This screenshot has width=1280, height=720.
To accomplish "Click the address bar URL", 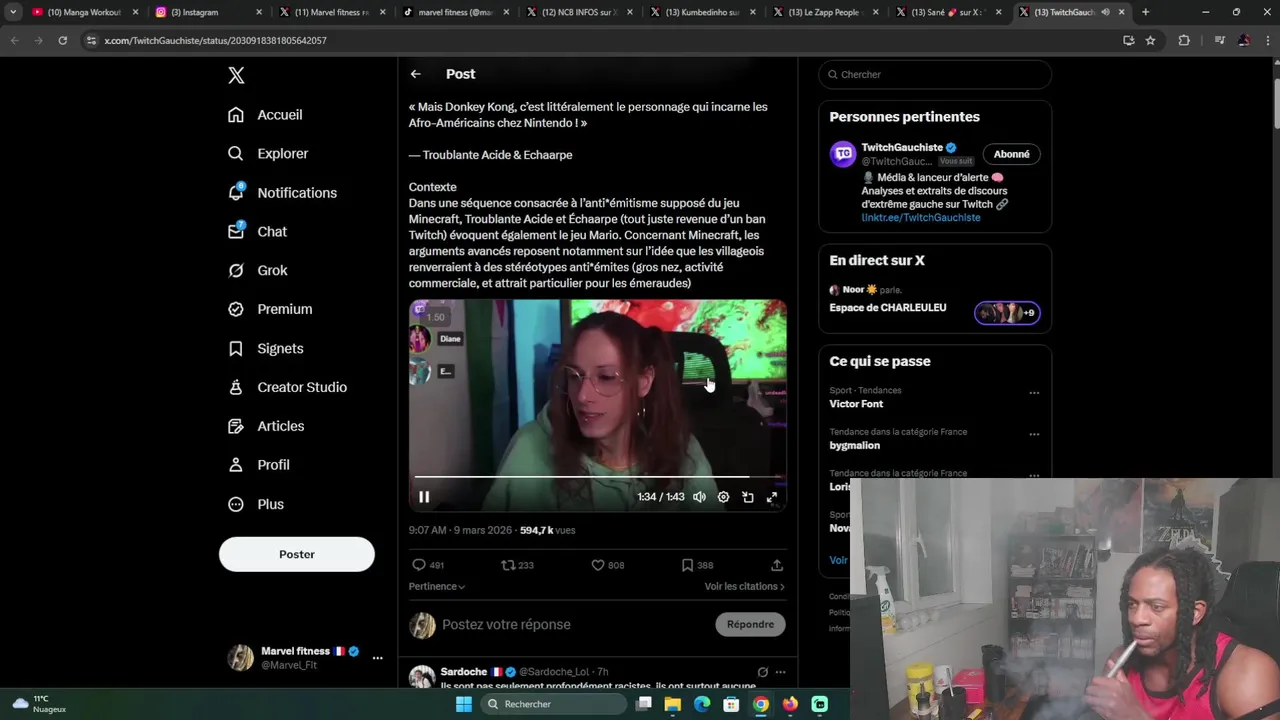I will pos(215,40).
